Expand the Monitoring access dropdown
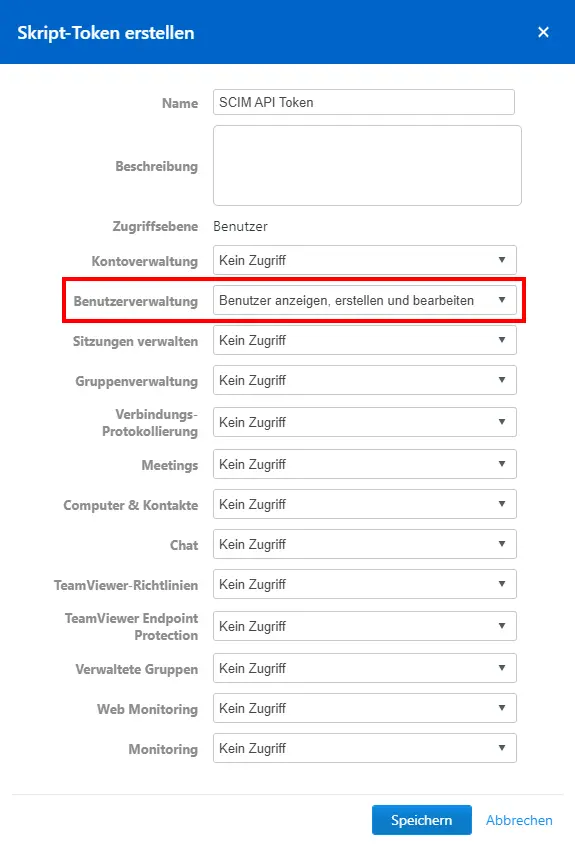 365,747
